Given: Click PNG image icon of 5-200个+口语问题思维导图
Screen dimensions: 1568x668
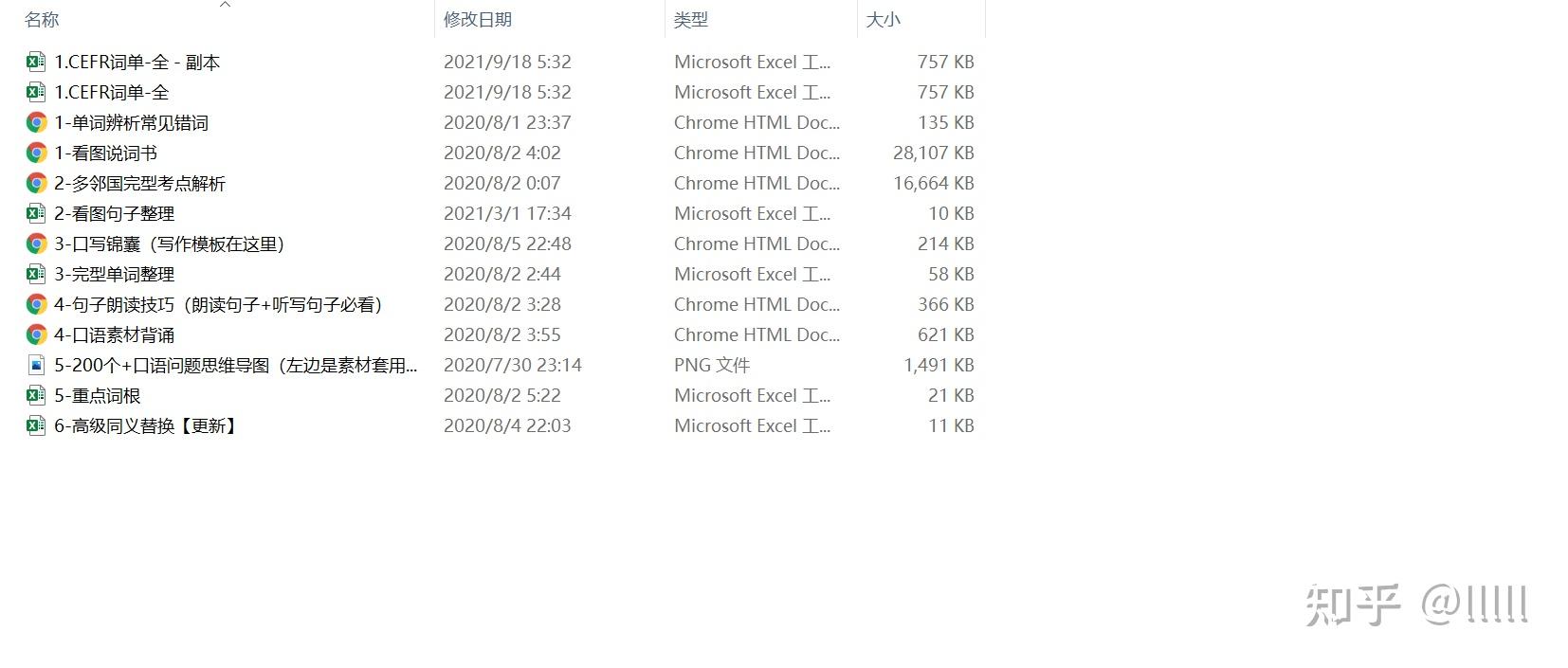Looking at the screenshot, I should tap(36, 365).
